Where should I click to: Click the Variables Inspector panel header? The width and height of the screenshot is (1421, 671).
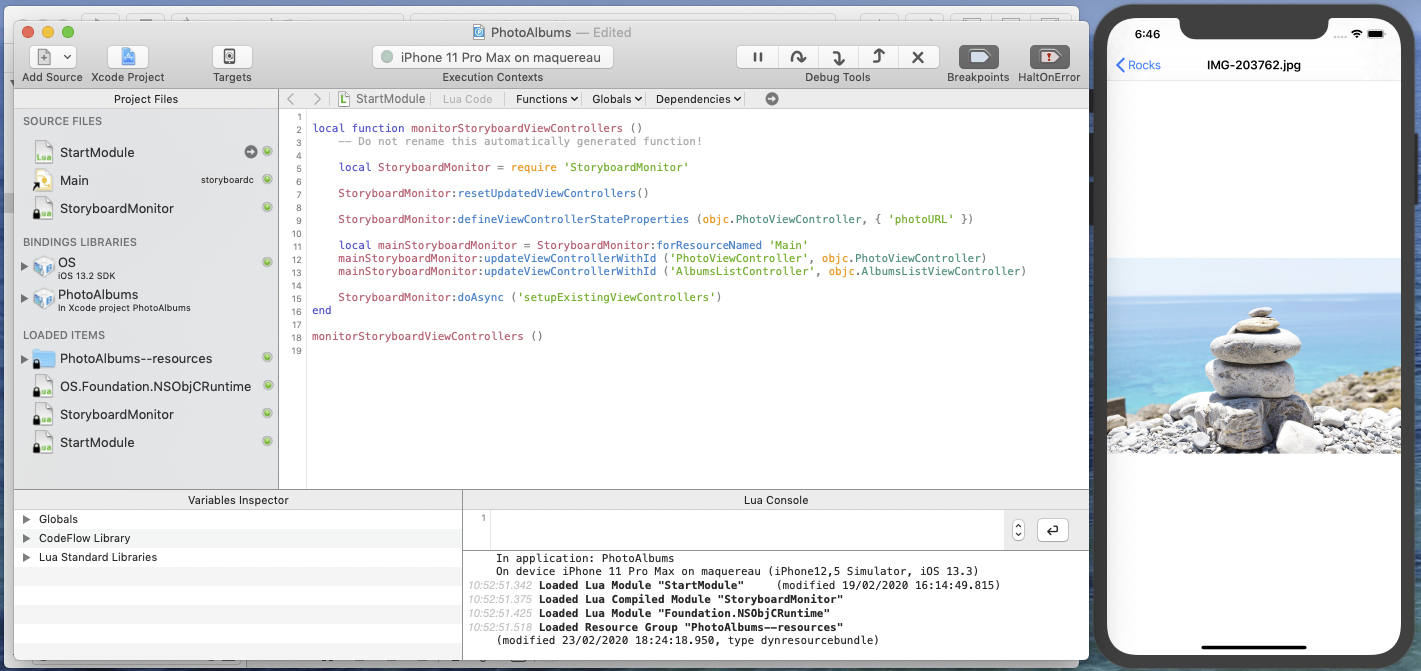[238, 500]
